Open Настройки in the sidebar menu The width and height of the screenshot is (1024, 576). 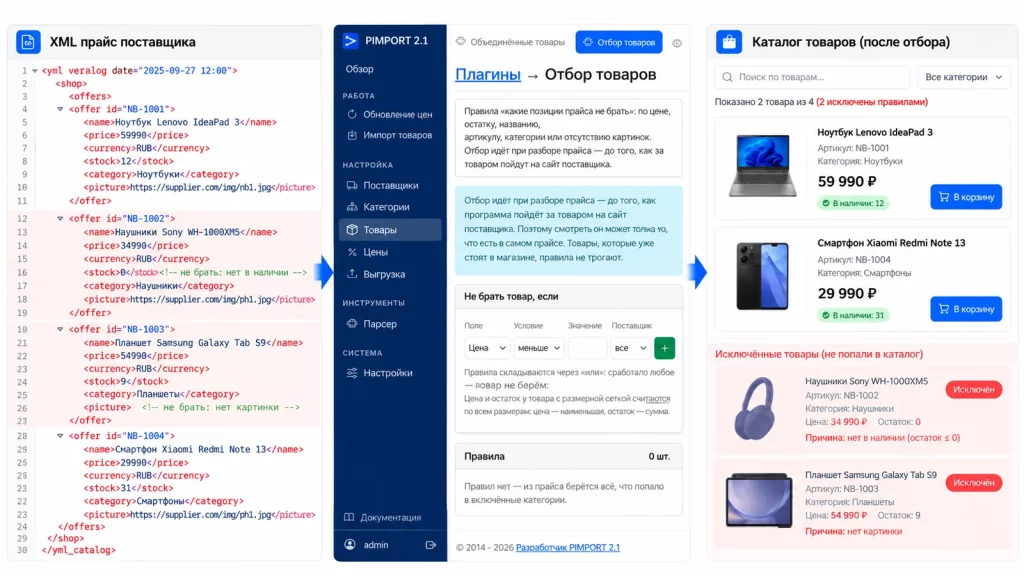click(x=390, y=373)
